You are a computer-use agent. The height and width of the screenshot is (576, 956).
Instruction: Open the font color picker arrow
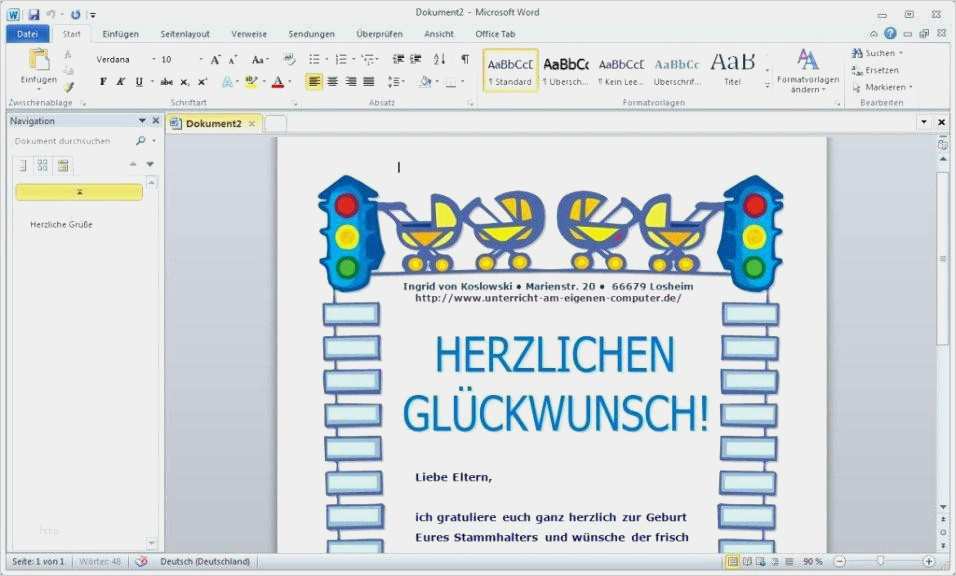click(290, 81)
